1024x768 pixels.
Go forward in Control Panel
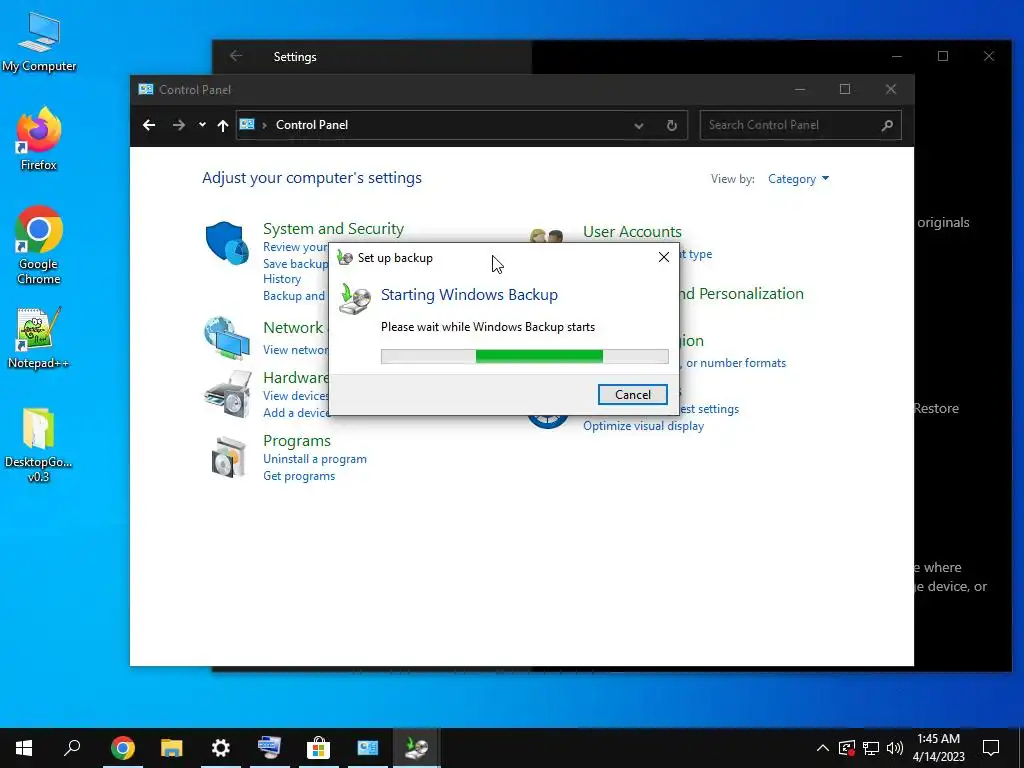pyautogui.click(x=178, y=125)
